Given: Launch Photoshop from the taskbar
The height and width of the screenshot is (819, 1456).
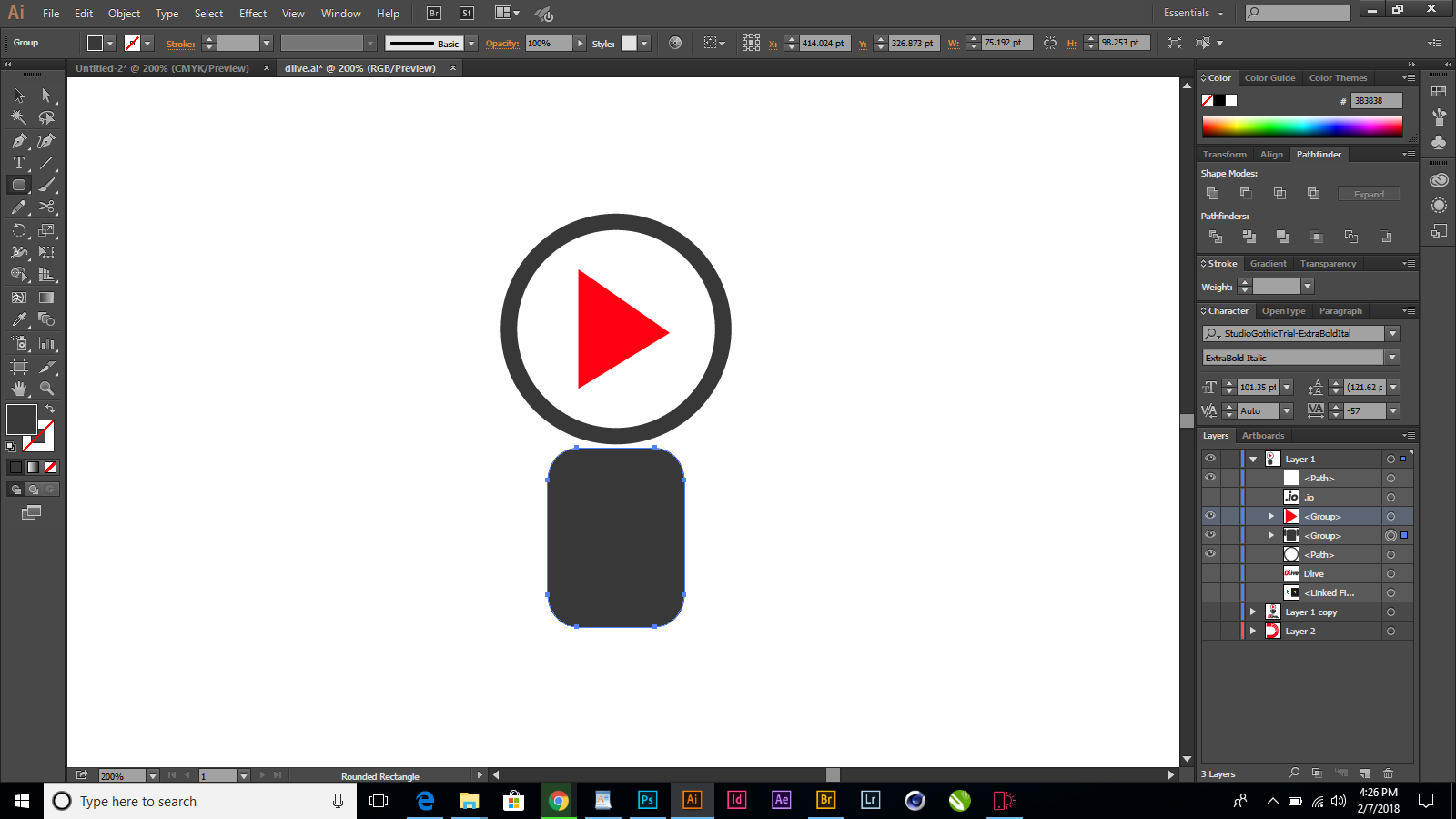Looking at the screenshot, I should pyautogui.click(x=647, y=801).
